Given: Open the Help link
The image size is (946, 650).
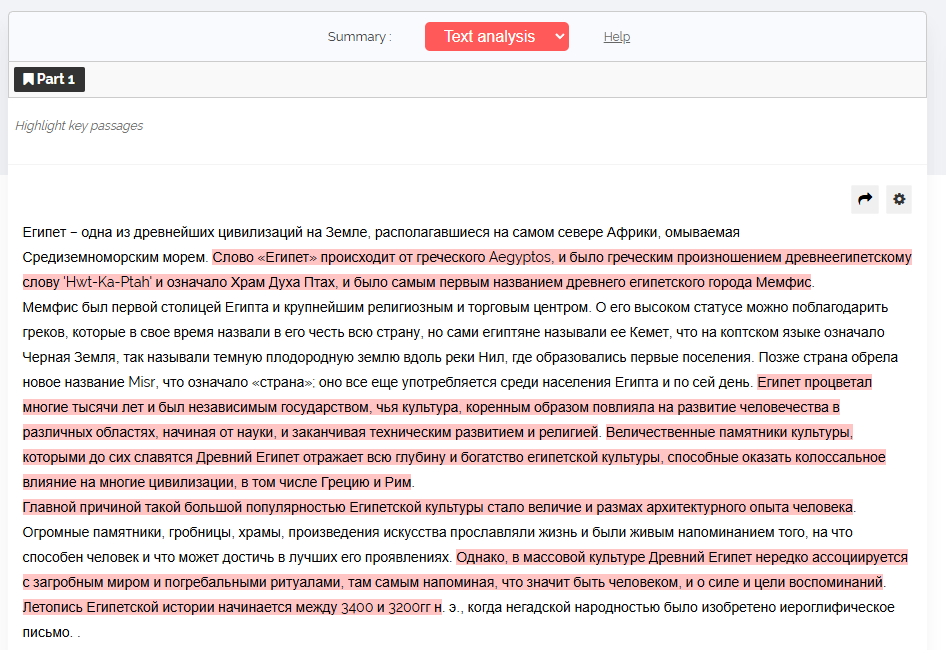Looking at the screenshot, I should [x=617, y=37].
